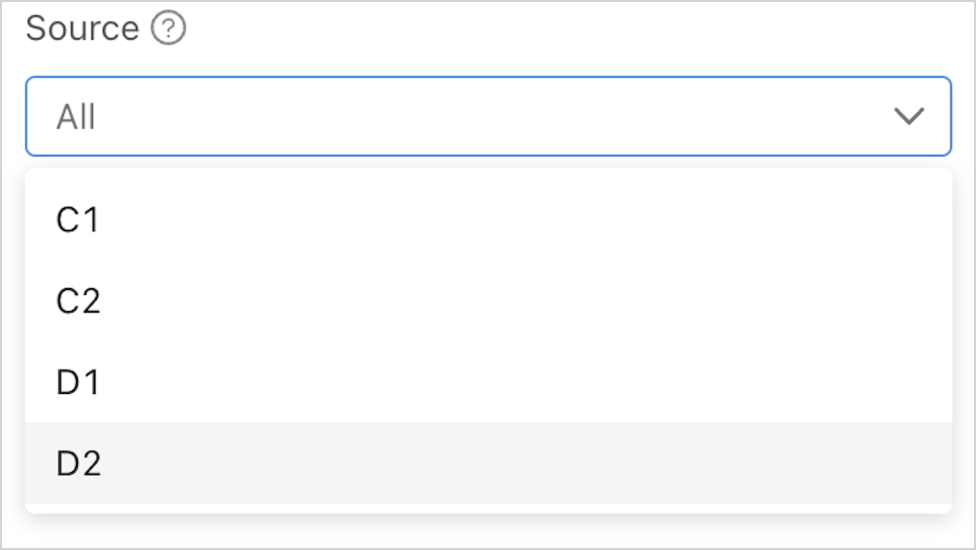Viewport: 976px width, 550px height.
Task: Choose D1 from the Source list
Action: pos(78,382)
